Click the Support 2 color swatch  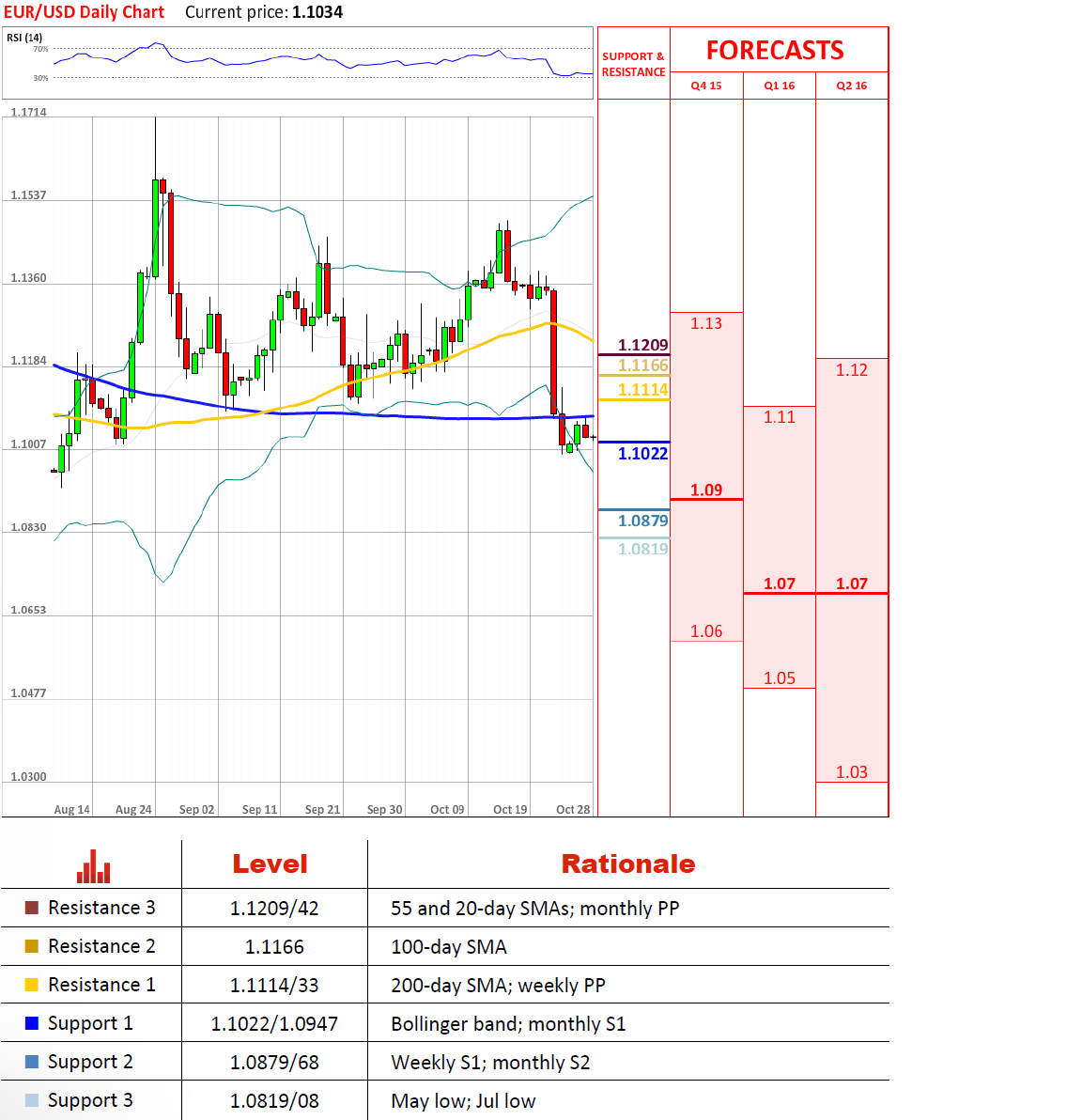point(31,1062)
